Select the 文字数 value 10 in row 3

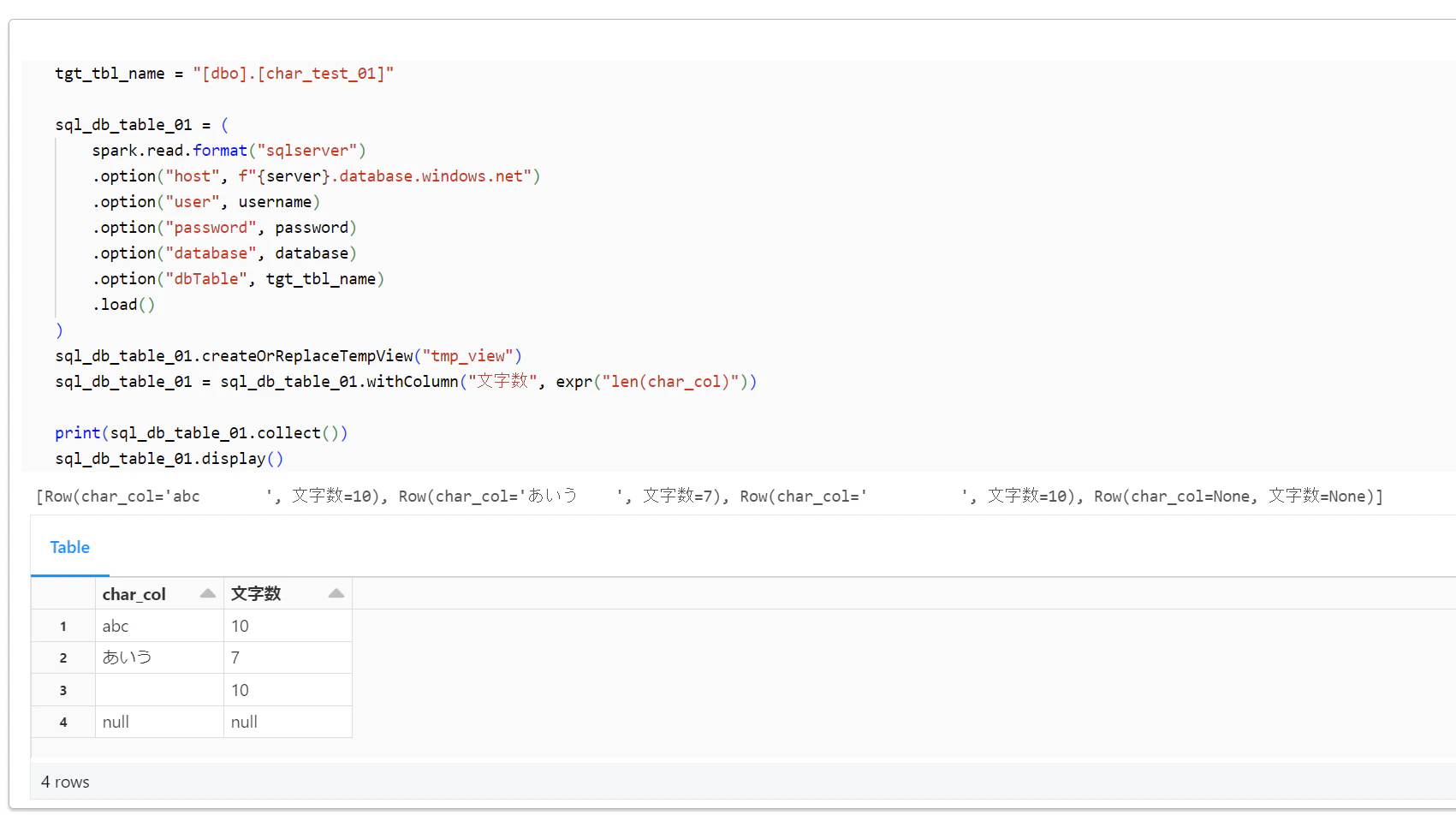[288, 690]
